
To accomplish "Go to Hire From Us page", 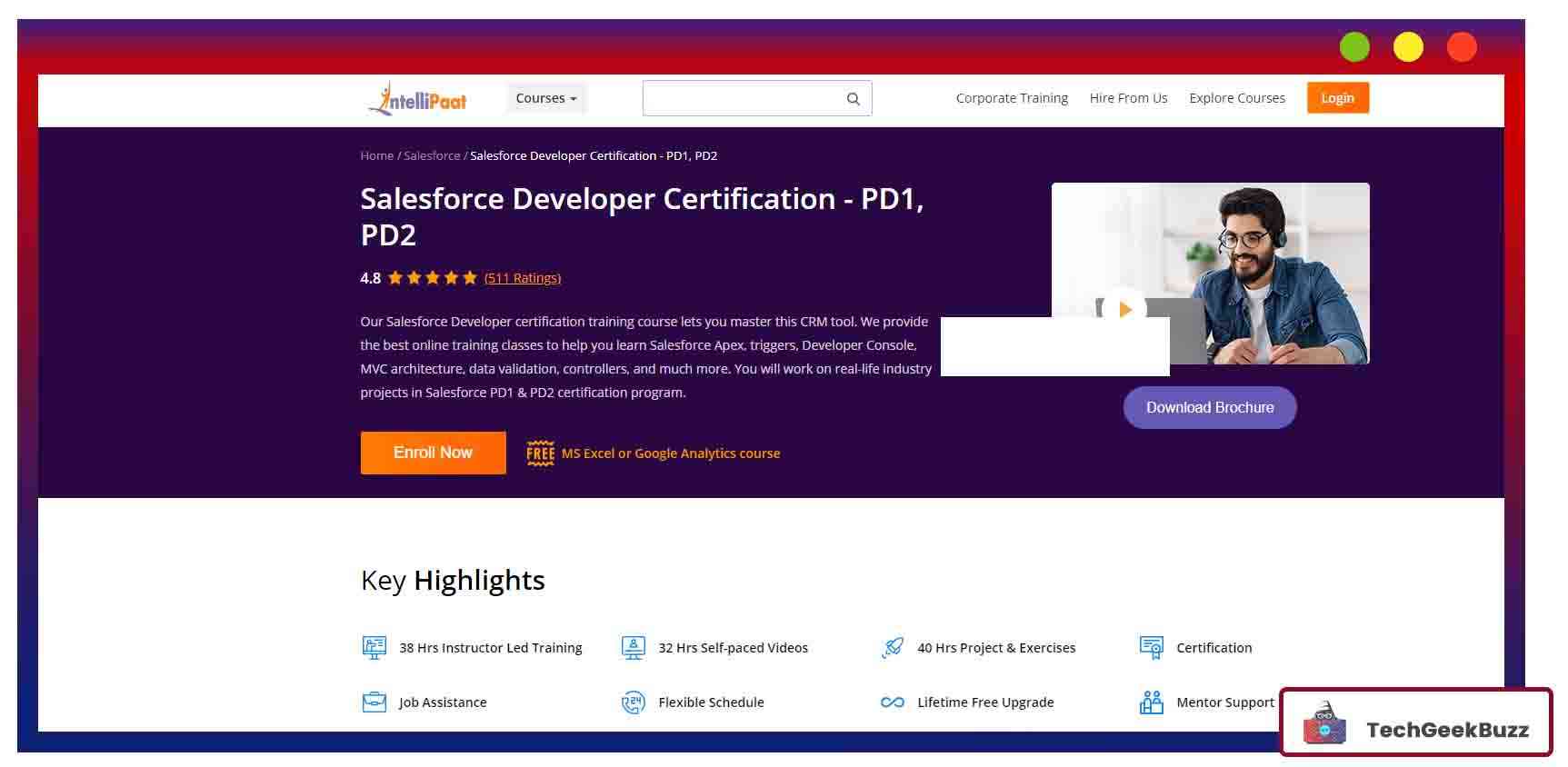I will click(x=1128, y=98).
